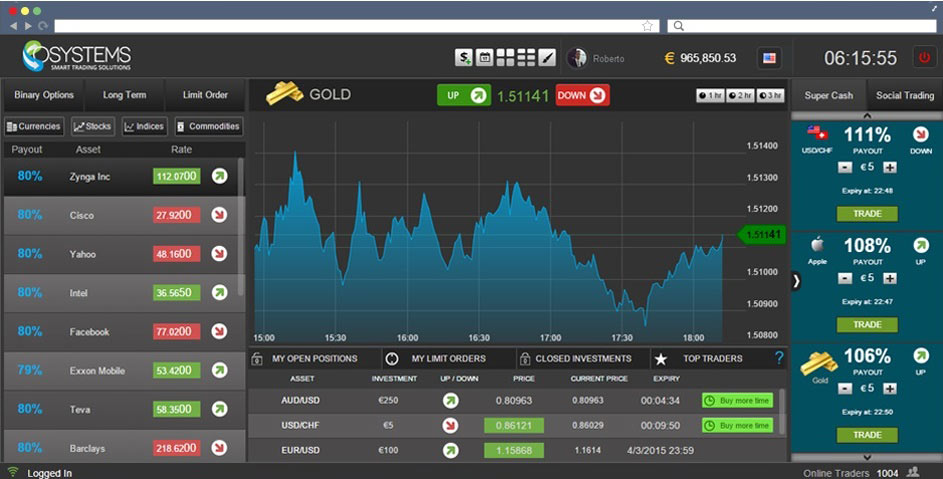943x479 pixels.
Task: Collapse side panel with chevron handle
Action: pos(796,280)
